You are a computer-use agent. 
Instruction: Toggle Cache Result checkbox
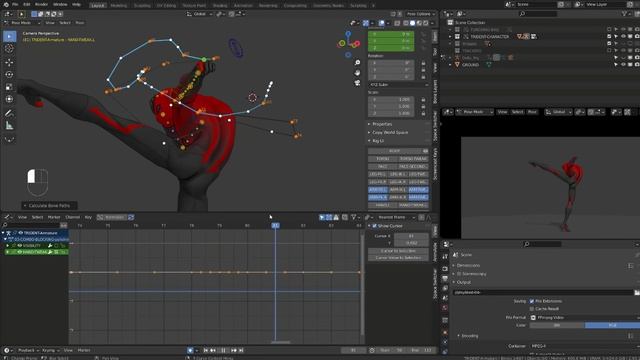point(532,309)
